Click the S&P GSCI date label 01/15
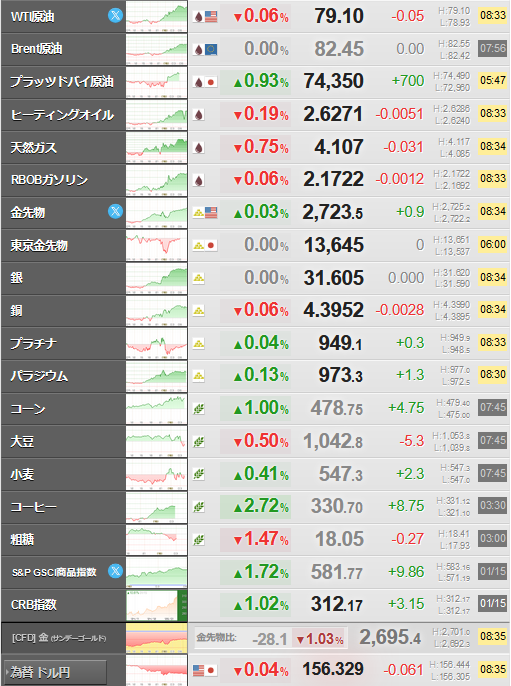The image size is (511, 686). (x=493, y=571)
